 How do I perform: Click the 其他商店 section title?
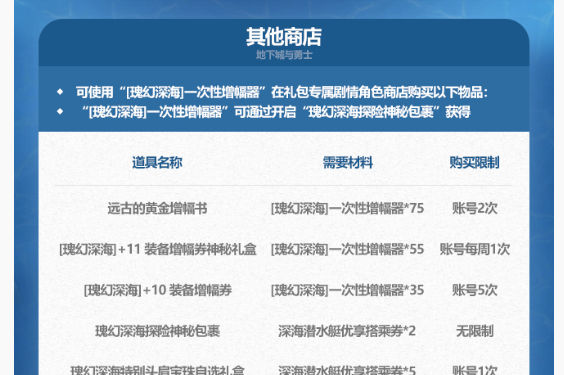pyautogui.click(x=284, y=37)
